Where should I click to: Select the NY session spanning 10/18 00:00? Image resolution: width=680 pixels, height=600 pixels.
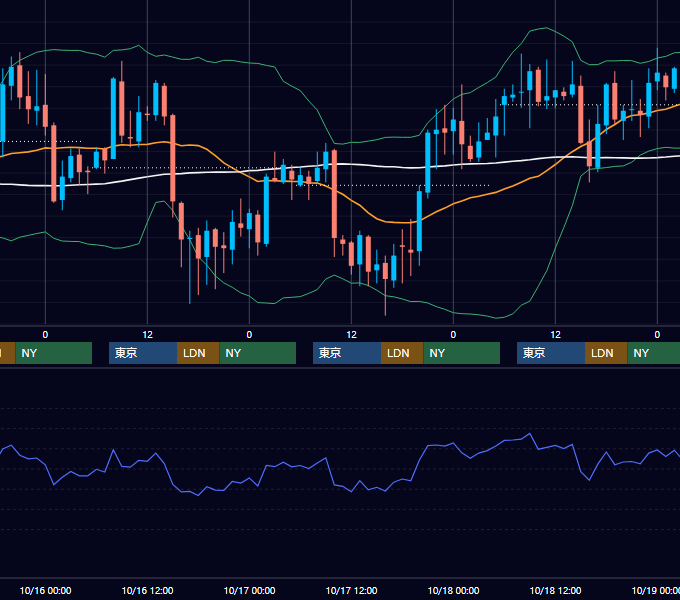[461, 353]
